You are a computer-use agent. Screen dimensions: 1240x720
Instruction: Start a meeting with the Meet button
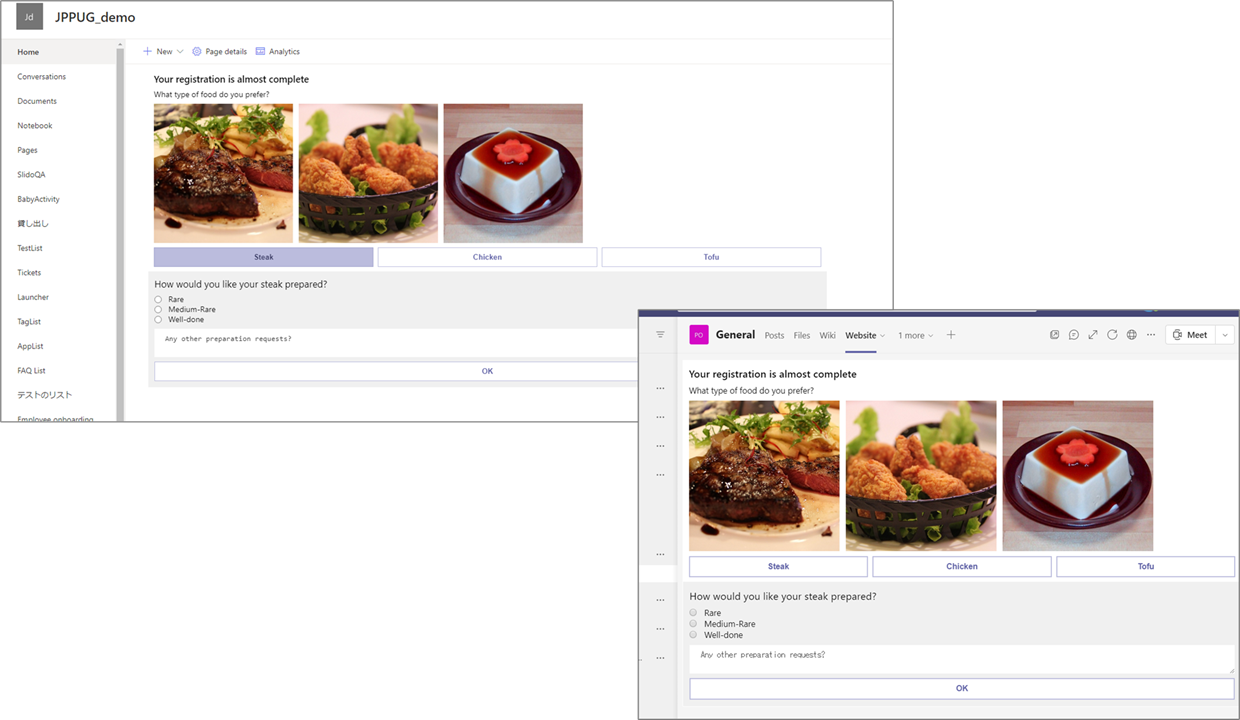coord(1190,335)
